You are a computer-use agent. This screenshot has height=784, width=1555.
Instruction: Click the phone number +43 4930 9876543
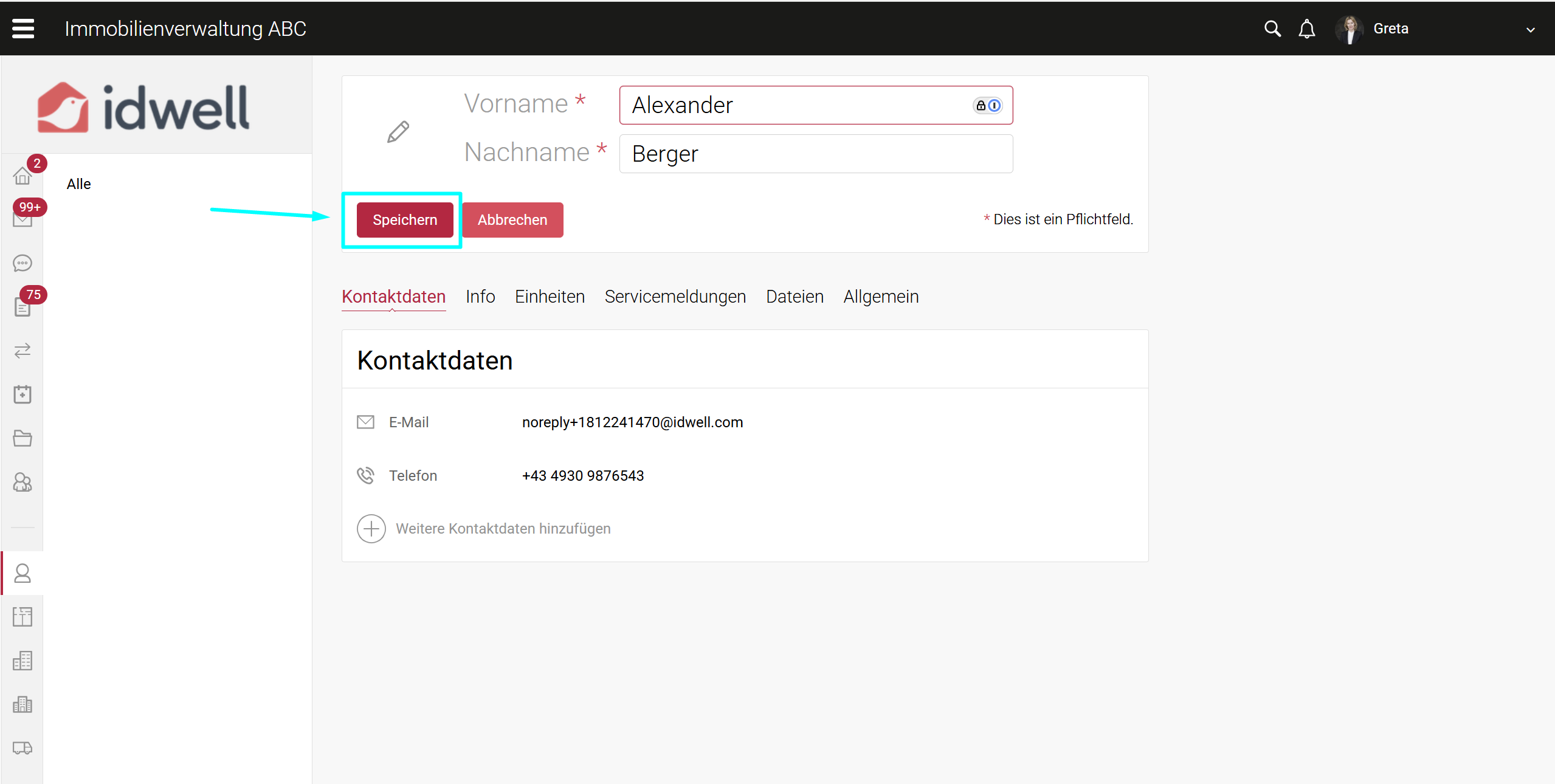(x=583, y=476)
